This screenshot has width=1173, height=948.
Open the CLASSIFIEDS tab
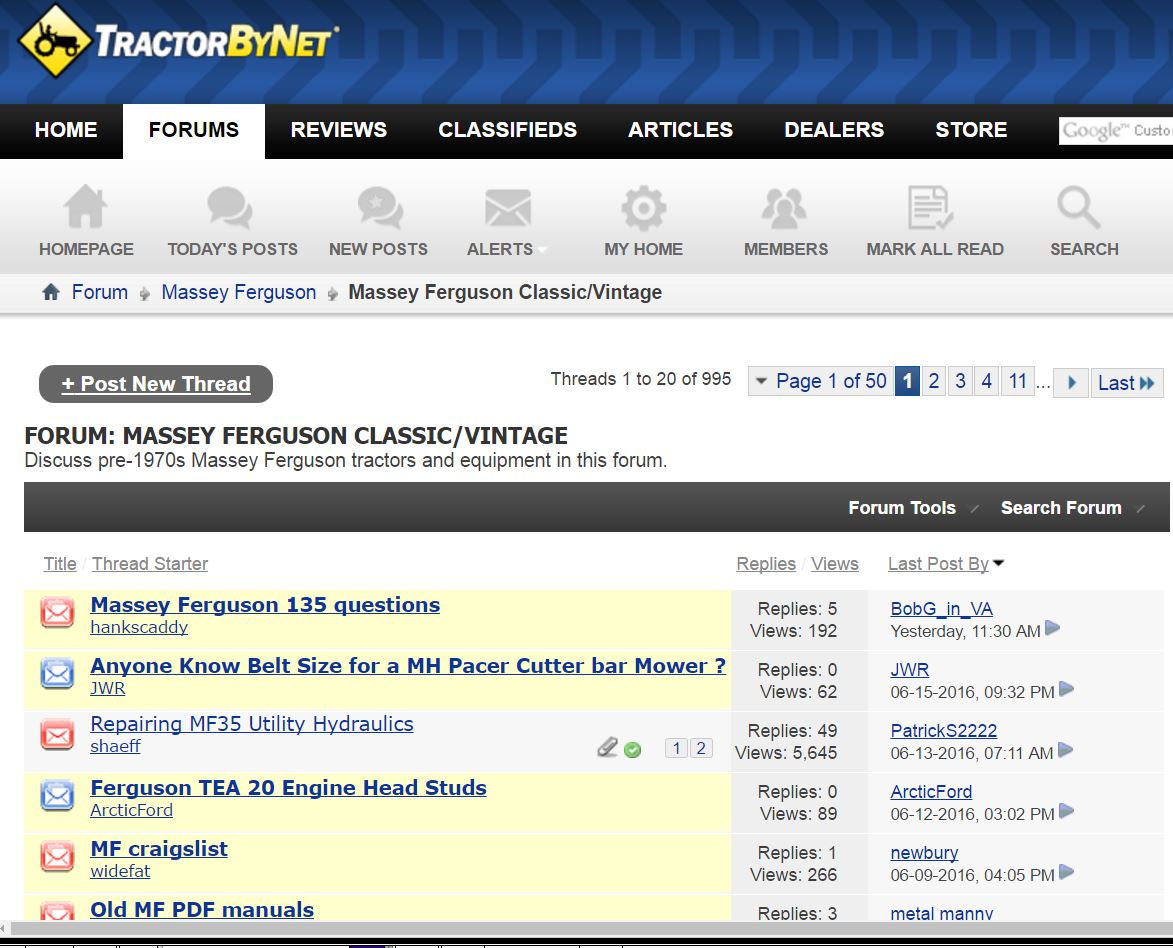507,130
